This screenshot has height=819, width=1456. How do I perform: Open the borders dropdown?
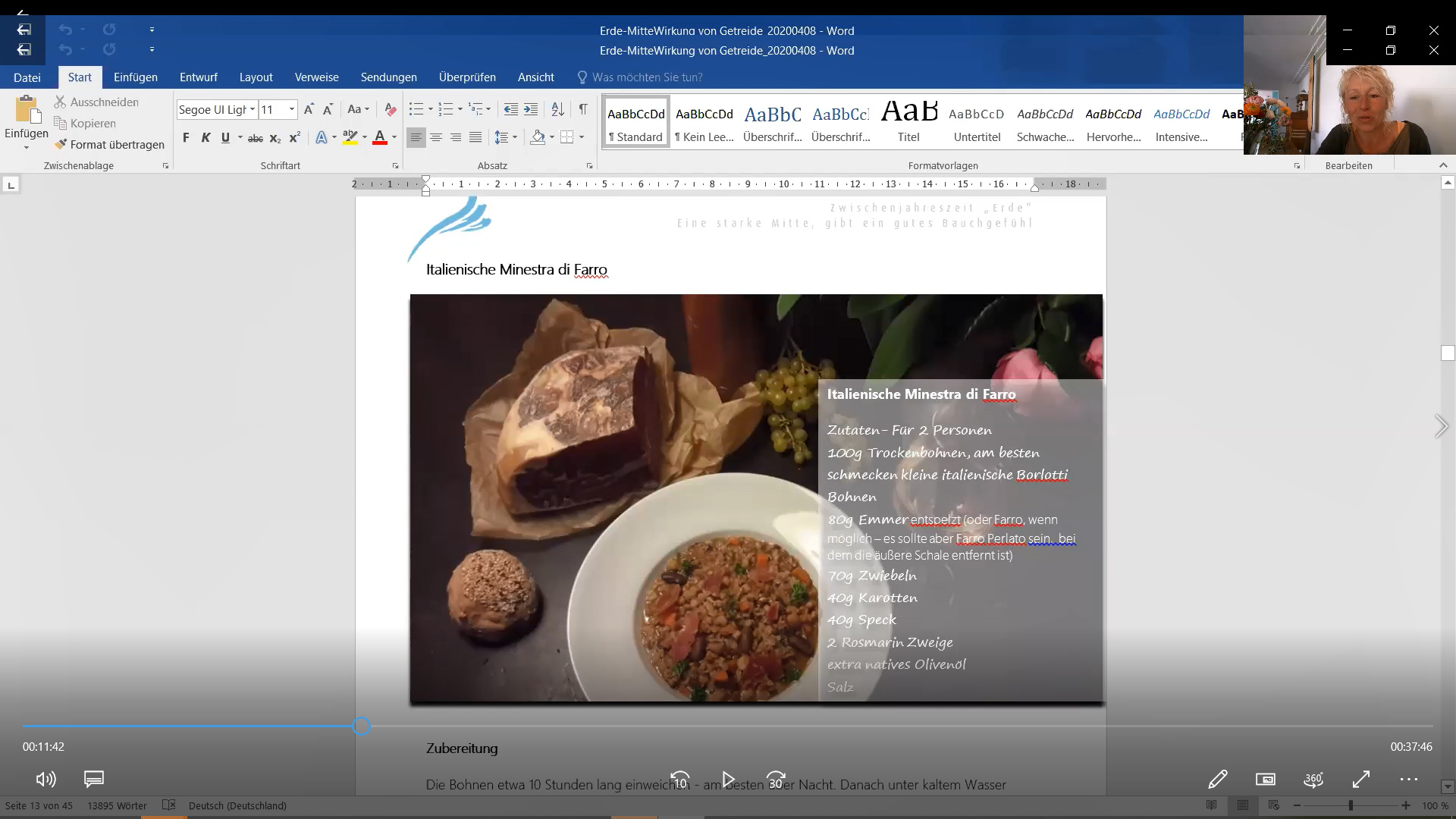pos(582,137)
